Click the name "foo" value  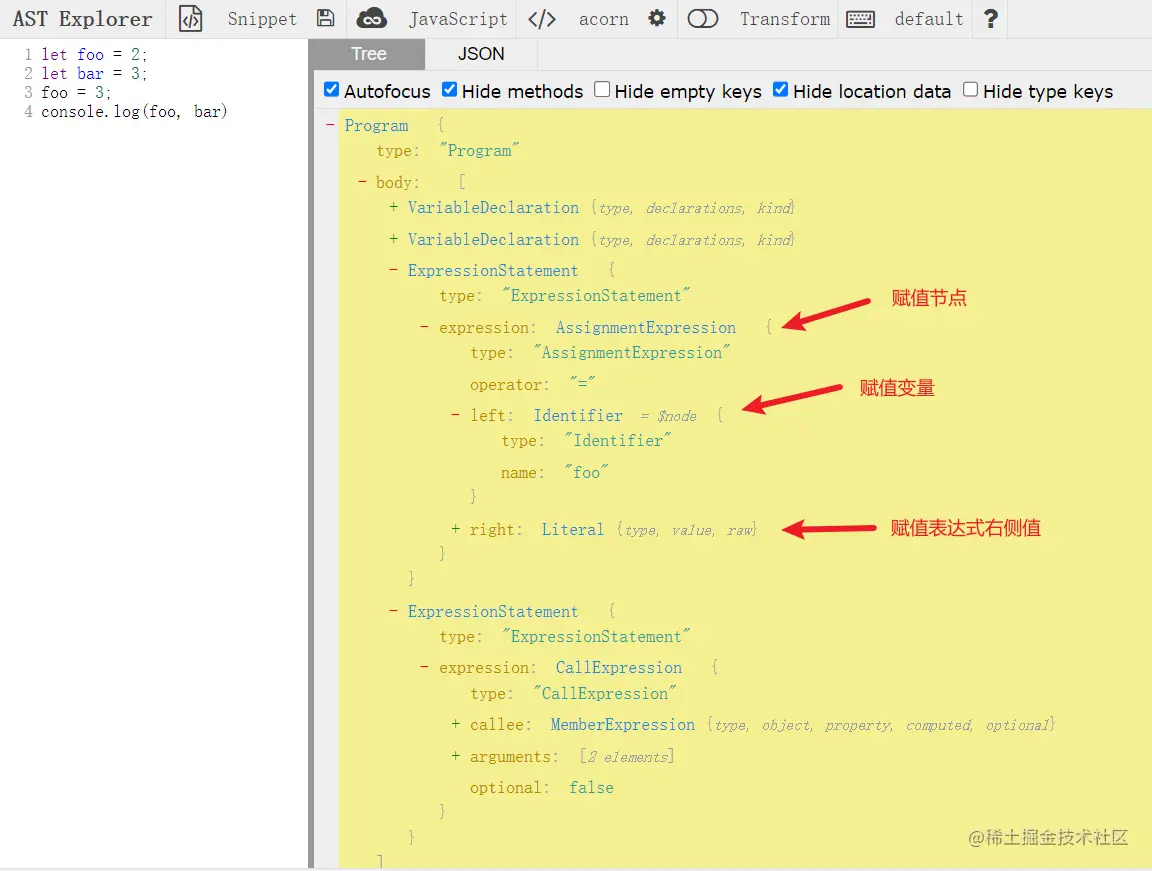pos(586,472)
